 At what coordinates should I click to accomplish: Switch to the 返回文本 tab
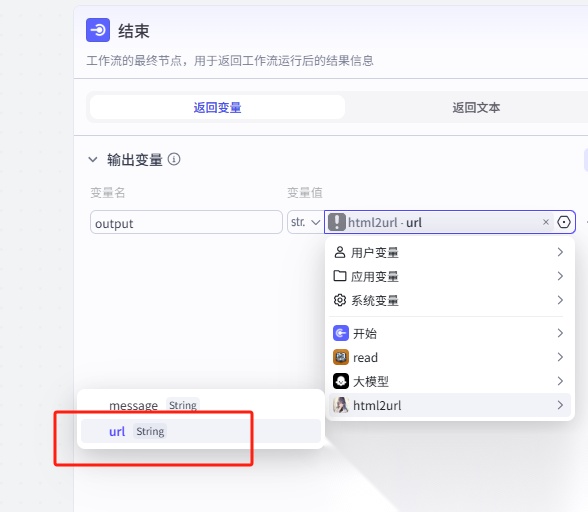(x=476, y=107)
